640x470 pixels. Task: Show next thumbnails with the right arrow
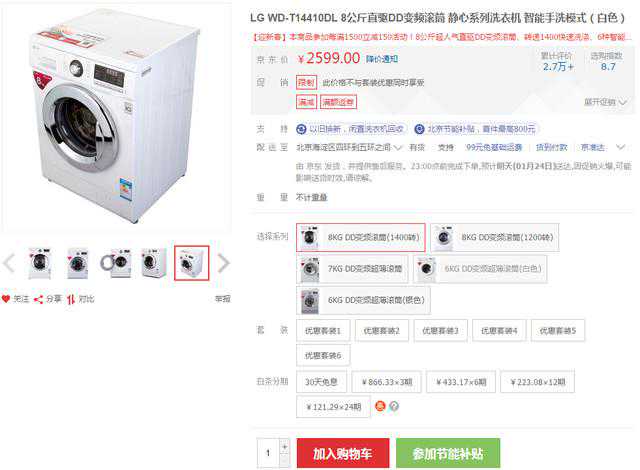(223, 263)
